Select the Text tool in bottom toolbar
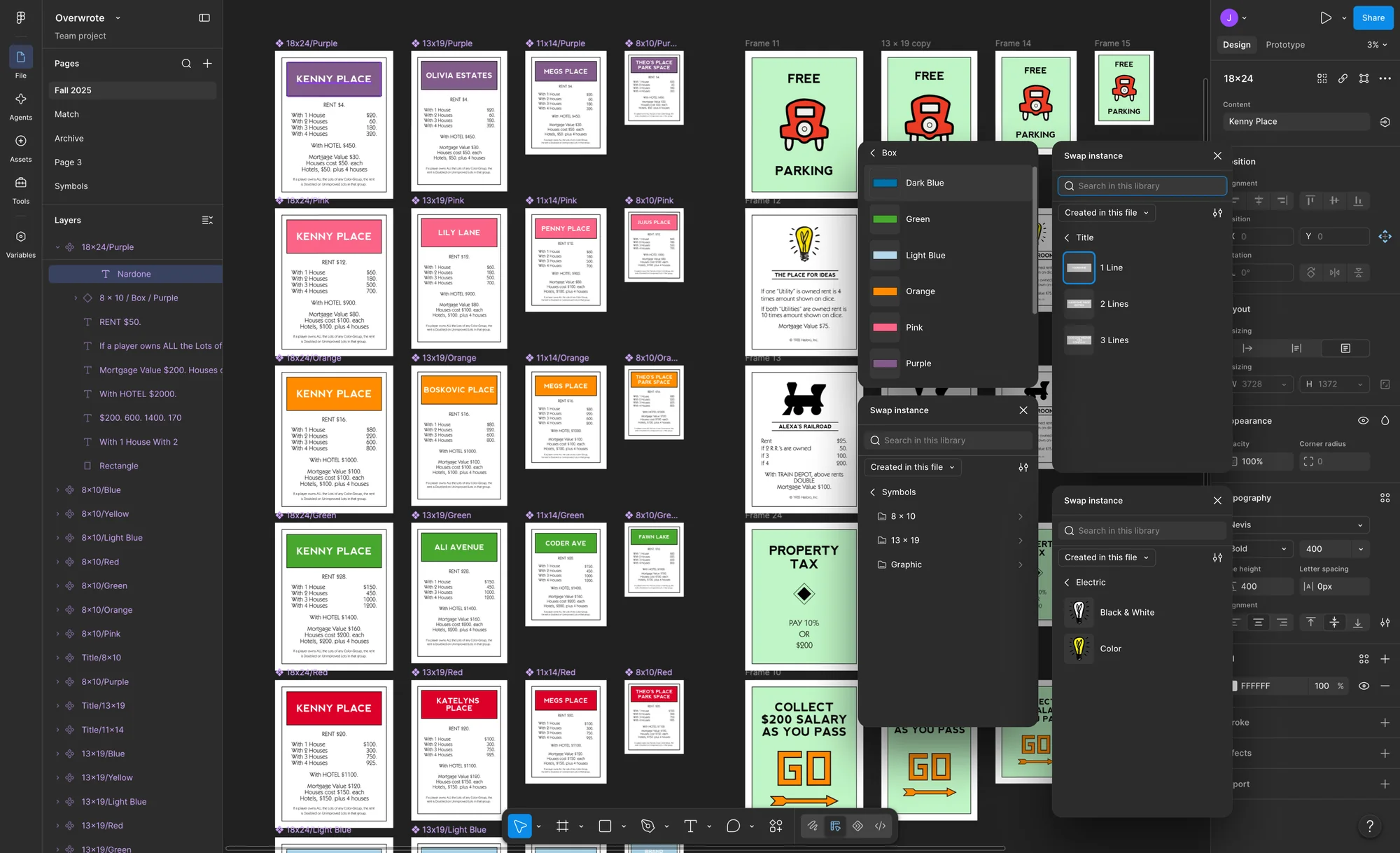This screenshot has height=853, width=1400. 690,826
